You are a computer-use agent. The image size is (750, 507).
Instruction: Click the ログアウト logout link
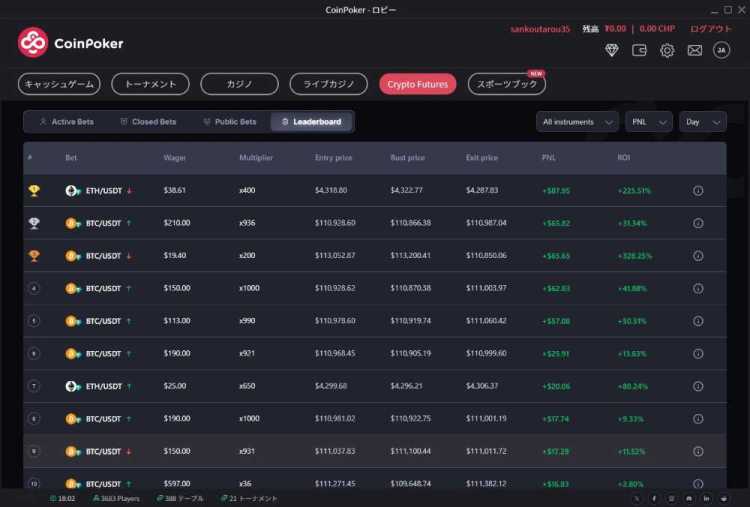[x=711, y=29]
